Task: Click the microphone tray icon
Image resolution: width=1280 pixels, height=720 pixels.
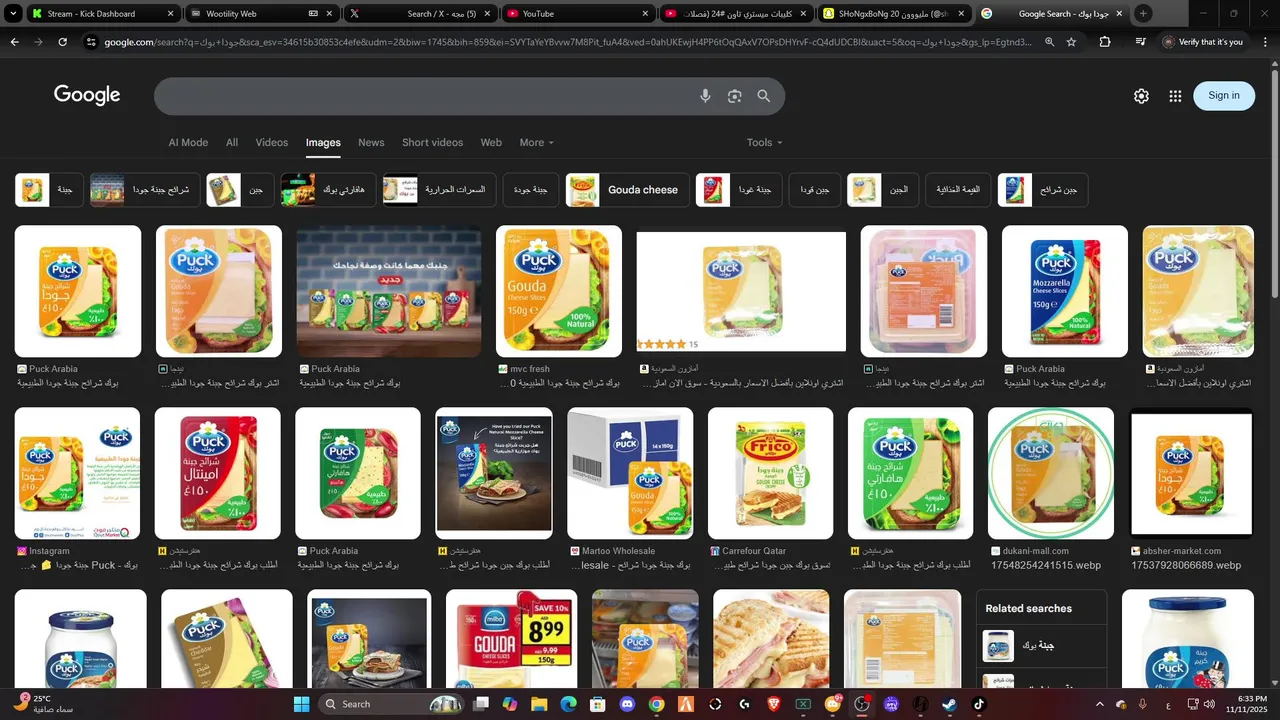Action: pyautogui.click(x=1143, y=704)
